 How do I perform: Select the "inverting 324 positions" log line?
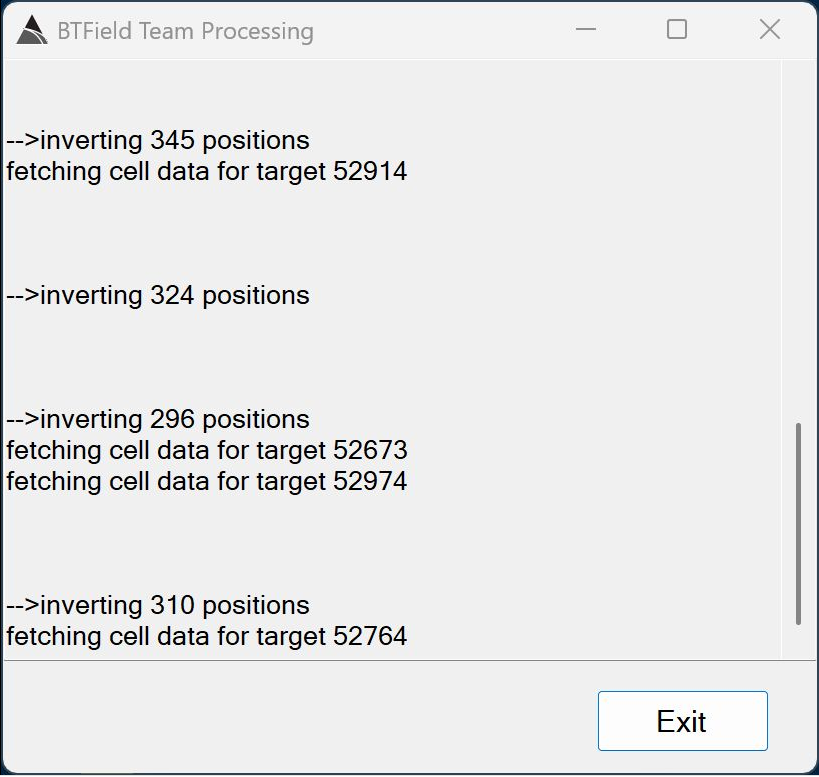pyautogui.click(x=158, y=295)
